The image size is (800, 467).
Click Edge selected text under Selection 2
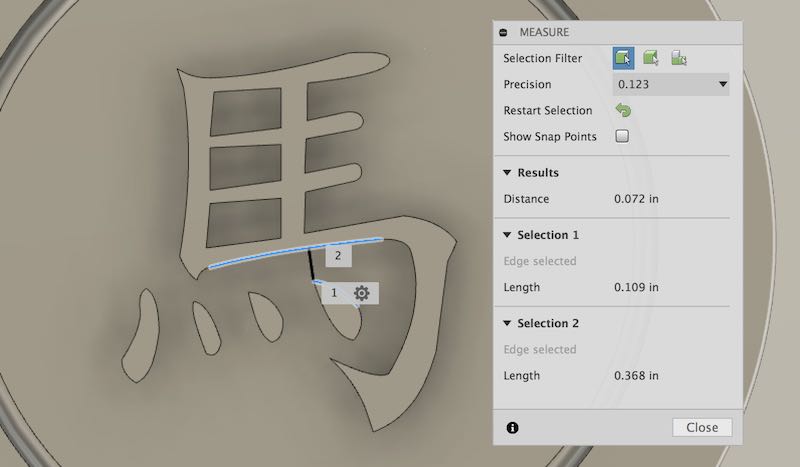(540, 350)
